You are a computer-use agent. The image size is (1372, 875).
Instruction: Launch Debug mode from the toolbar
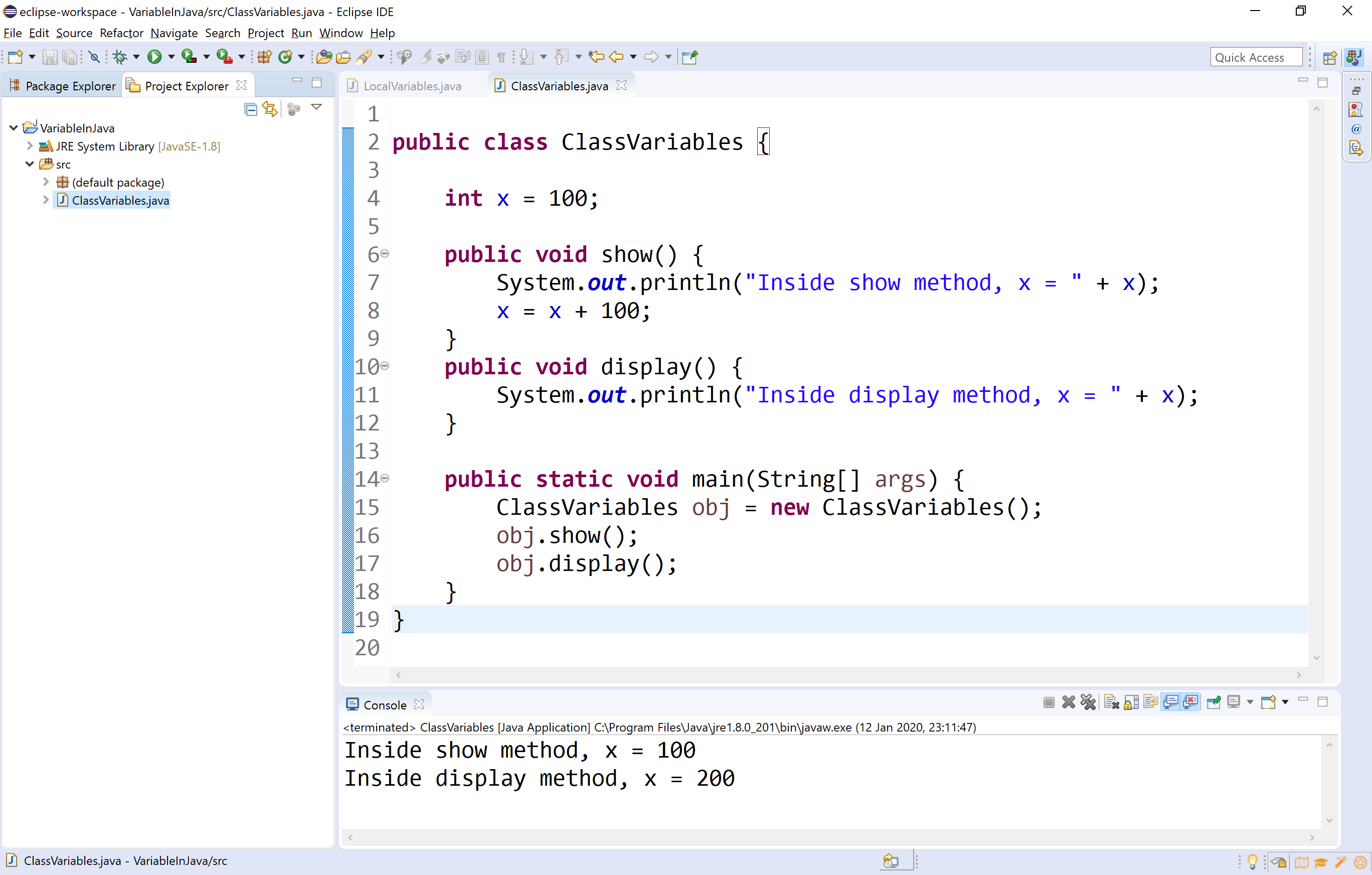coord(121,56)
